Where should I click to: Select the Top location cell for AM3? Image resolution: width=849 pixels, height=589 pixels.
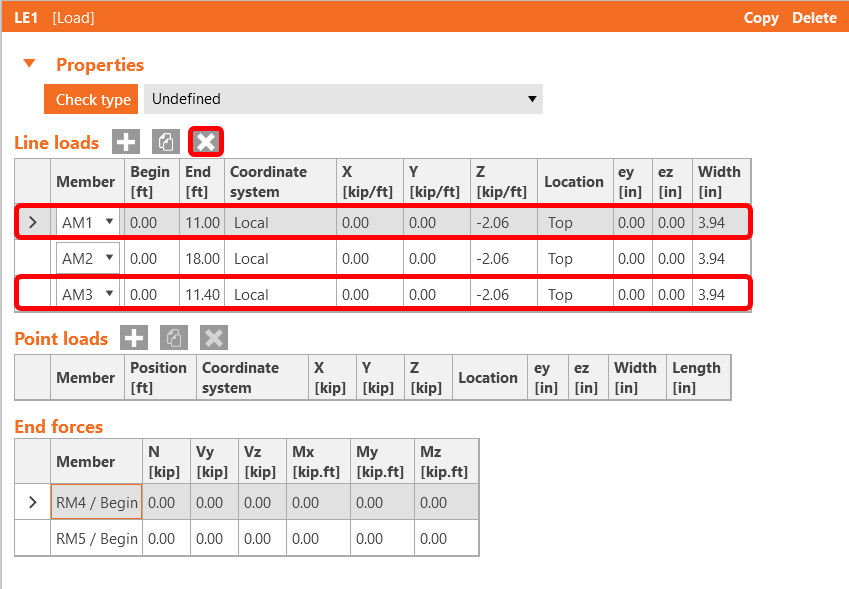(574, 293)
